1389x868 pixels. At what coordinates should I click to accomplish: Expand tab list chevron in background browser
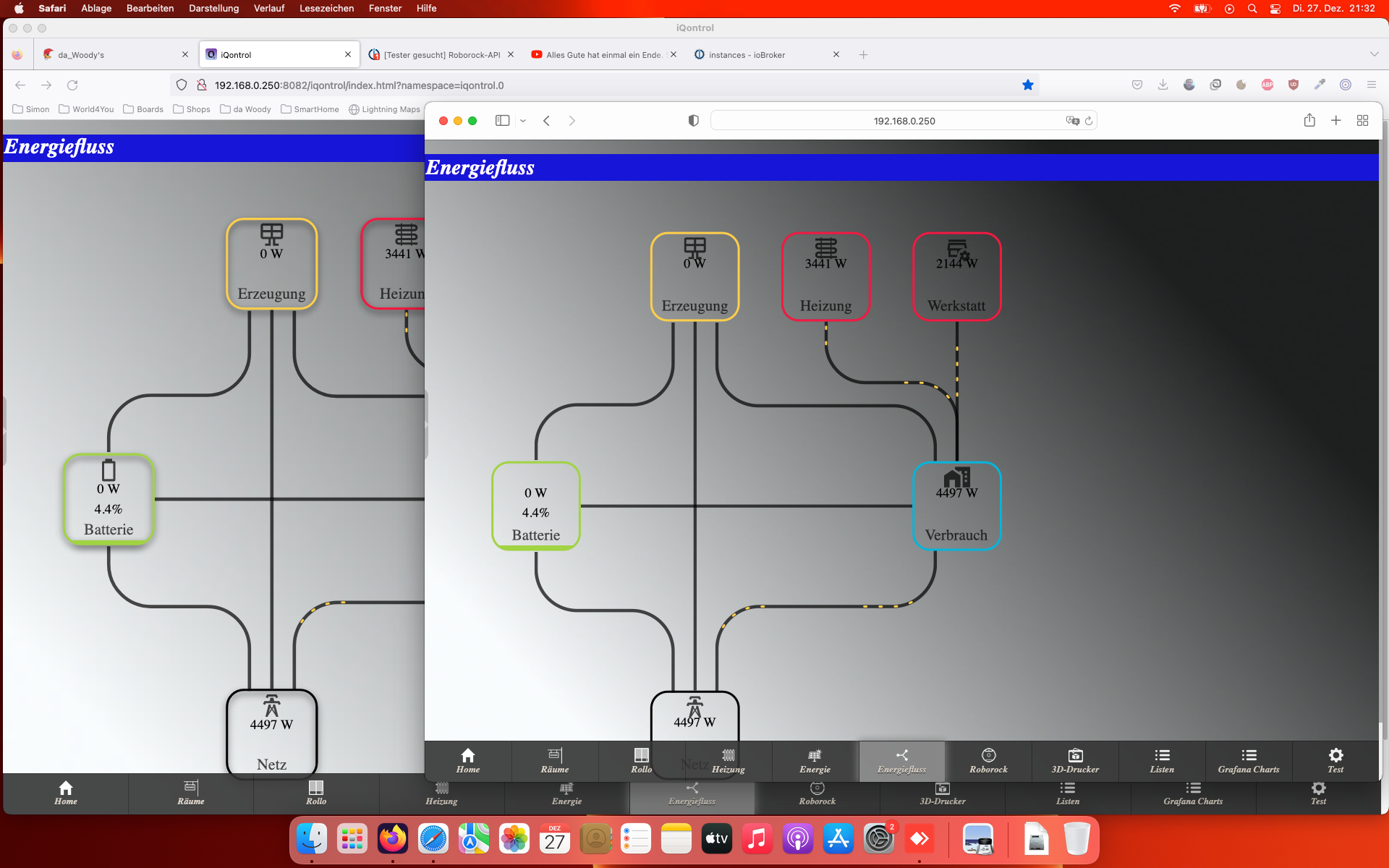point(1374,54)
